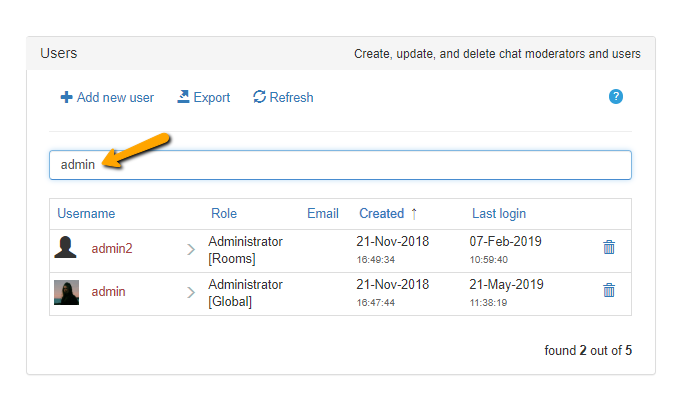Toggle the Created column sort order

(x=381, y=213)
